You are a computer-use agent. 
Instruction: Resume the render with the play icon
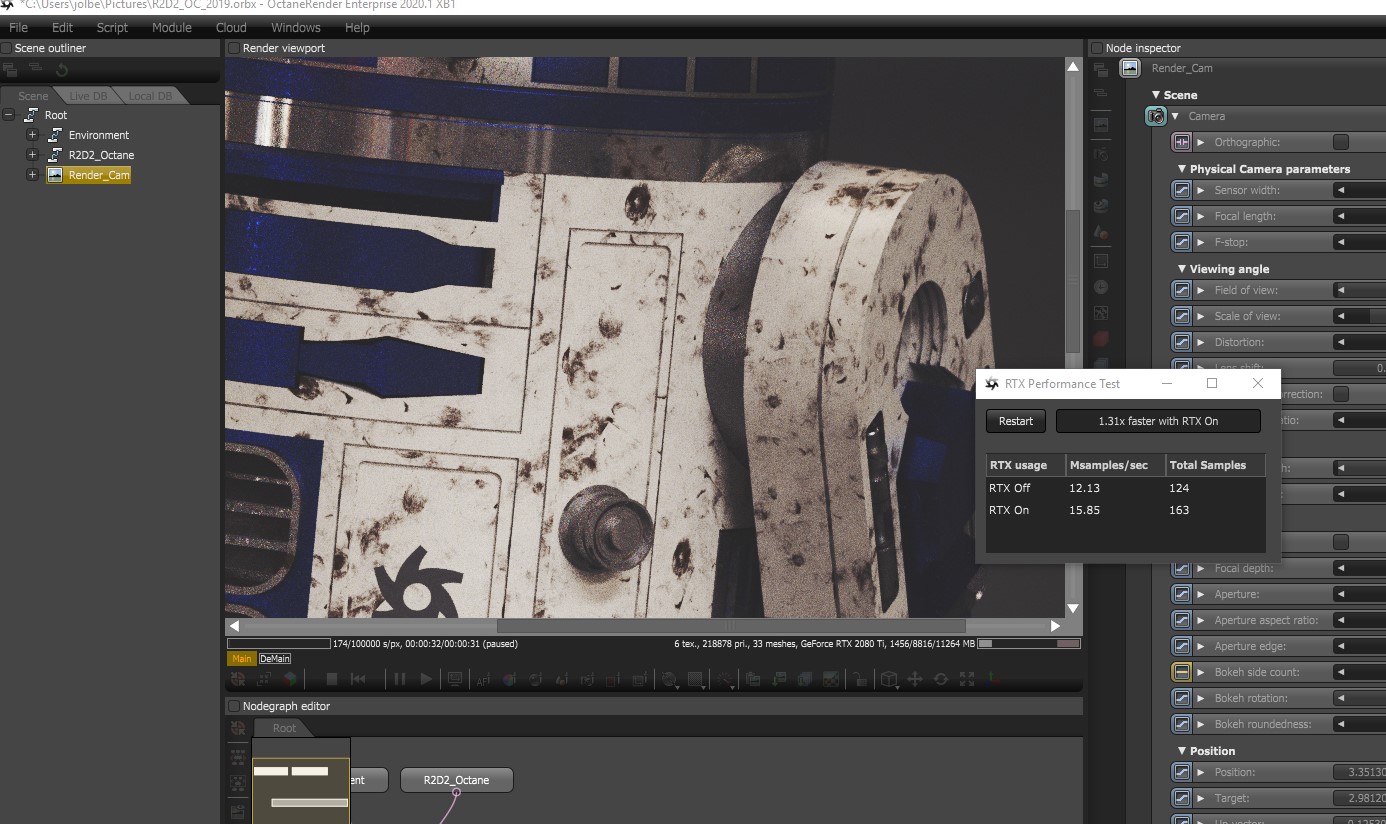click(x=426, y=679)
